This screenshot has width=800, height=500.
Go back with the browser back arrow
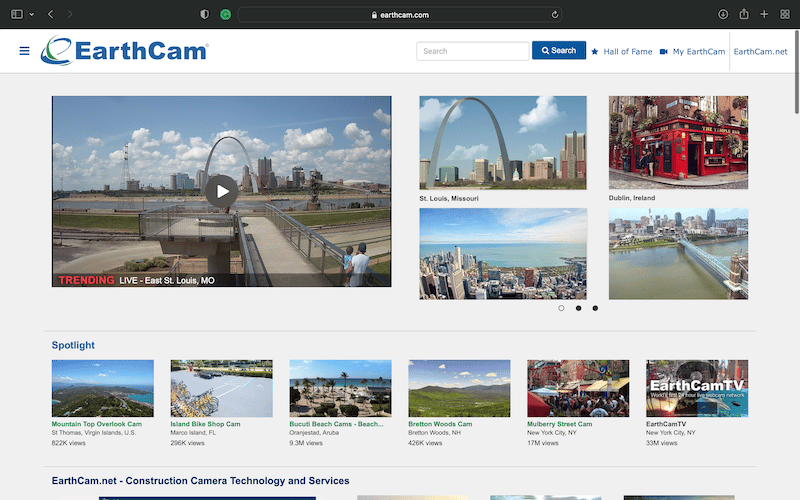point(51,14)
